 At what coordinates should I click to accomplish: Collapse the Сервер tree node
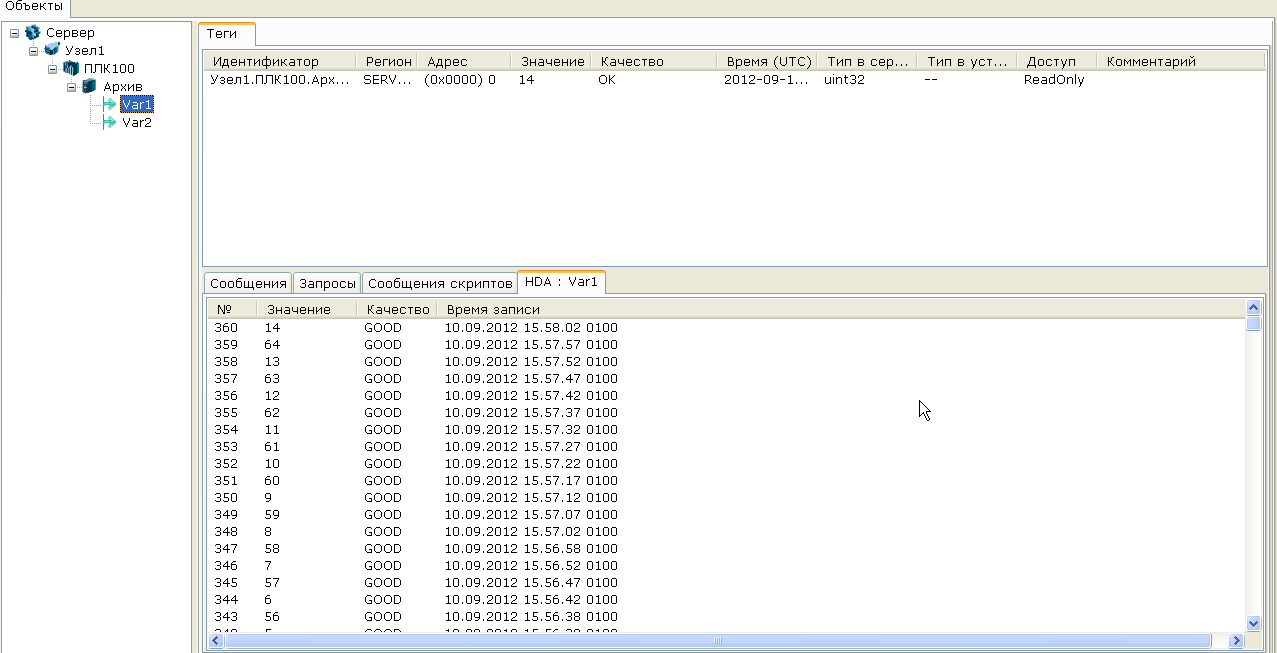pos(14,33)
